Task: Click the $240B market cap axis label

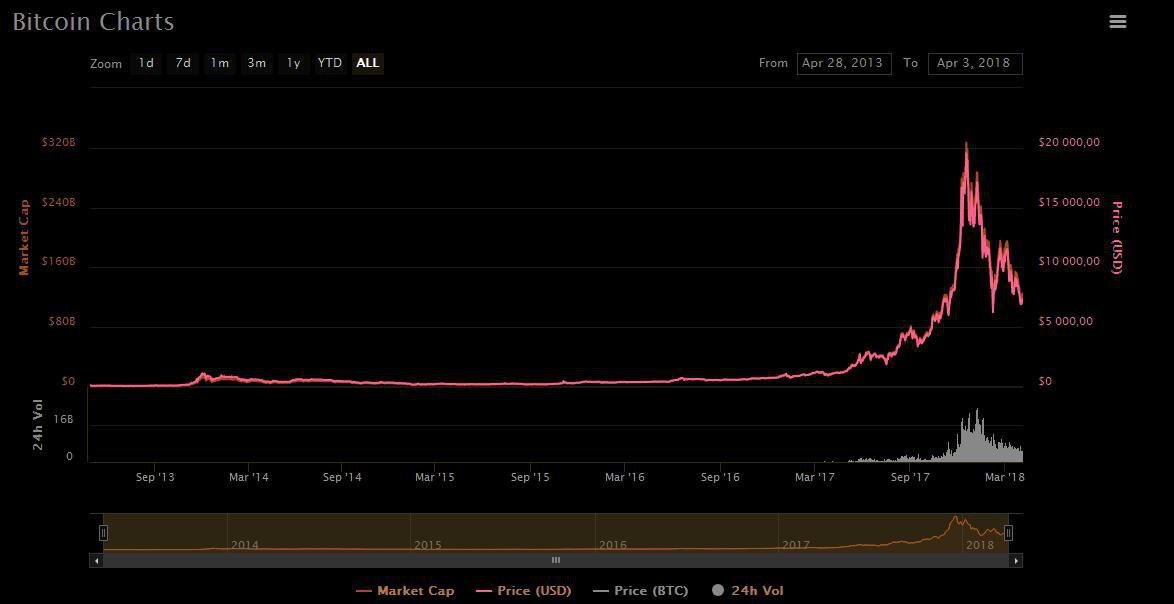Action: [58, 202]
